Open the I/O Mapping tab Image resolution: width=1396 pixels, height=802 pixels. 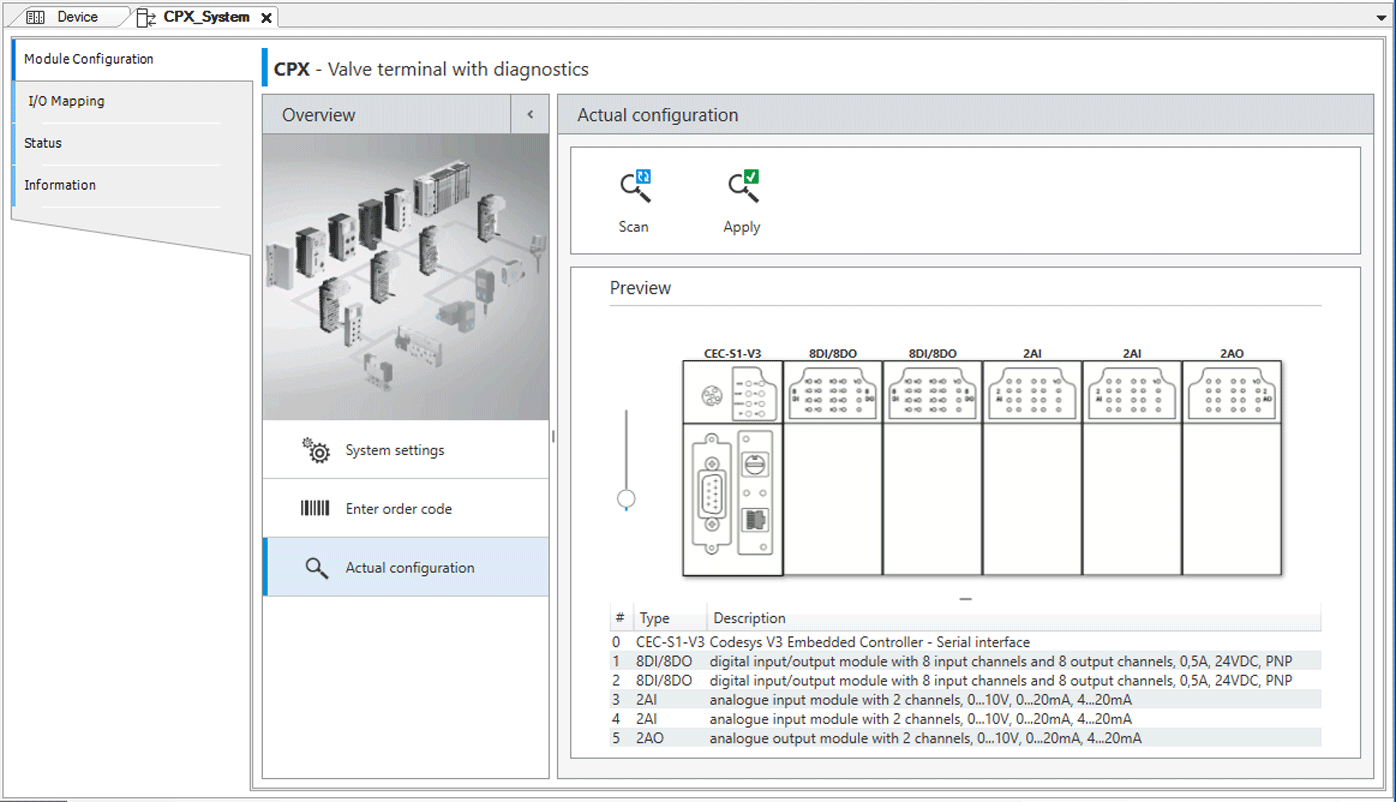(132, 101)
